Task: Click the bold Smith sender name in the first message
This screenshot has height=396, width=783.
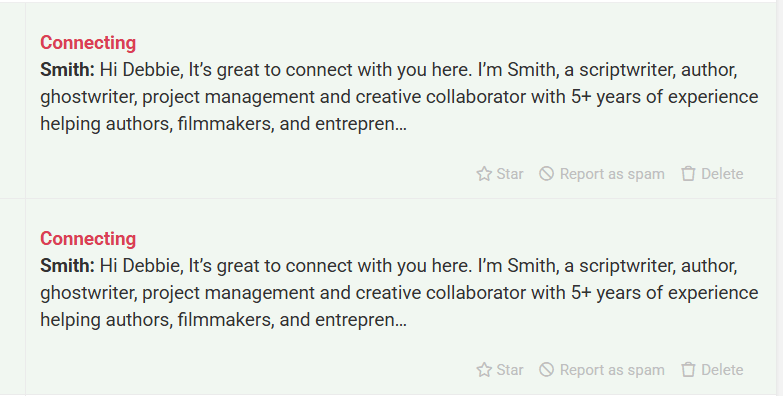Action: 67,69
